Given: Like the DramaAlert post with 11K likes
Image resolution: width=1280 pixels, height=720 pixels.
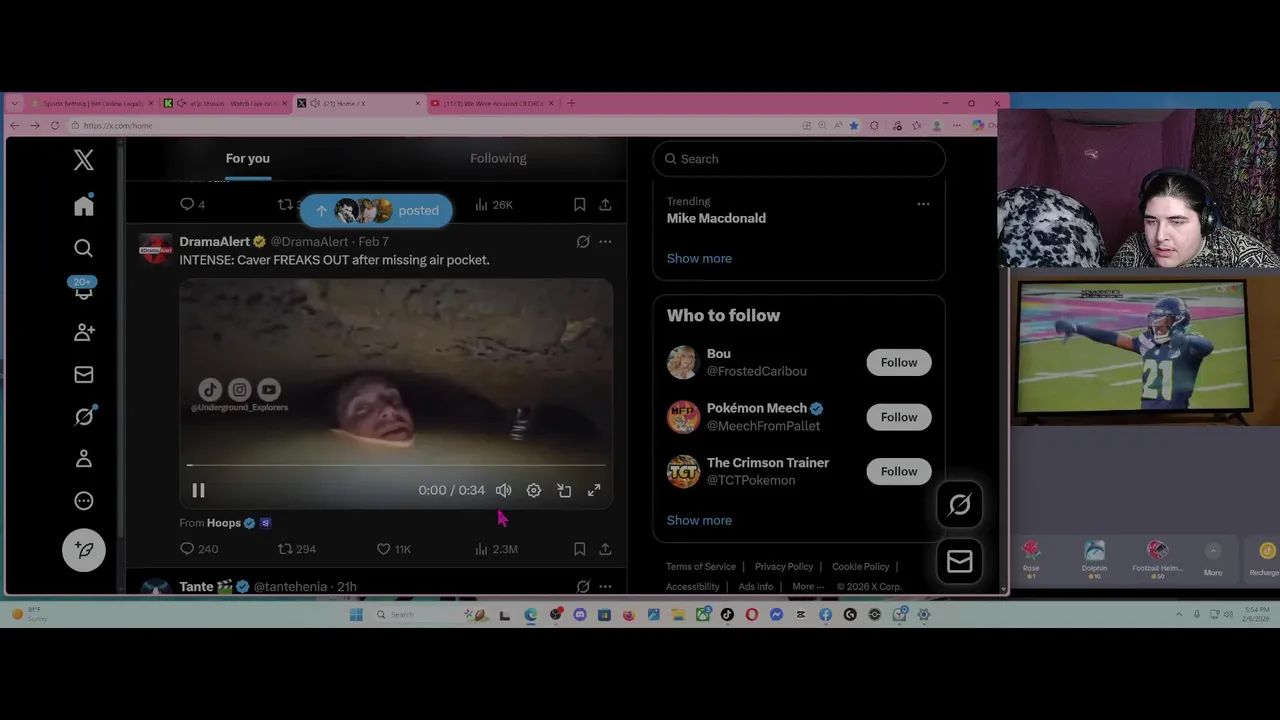Looking at the screenshot, I should point(394,549).
